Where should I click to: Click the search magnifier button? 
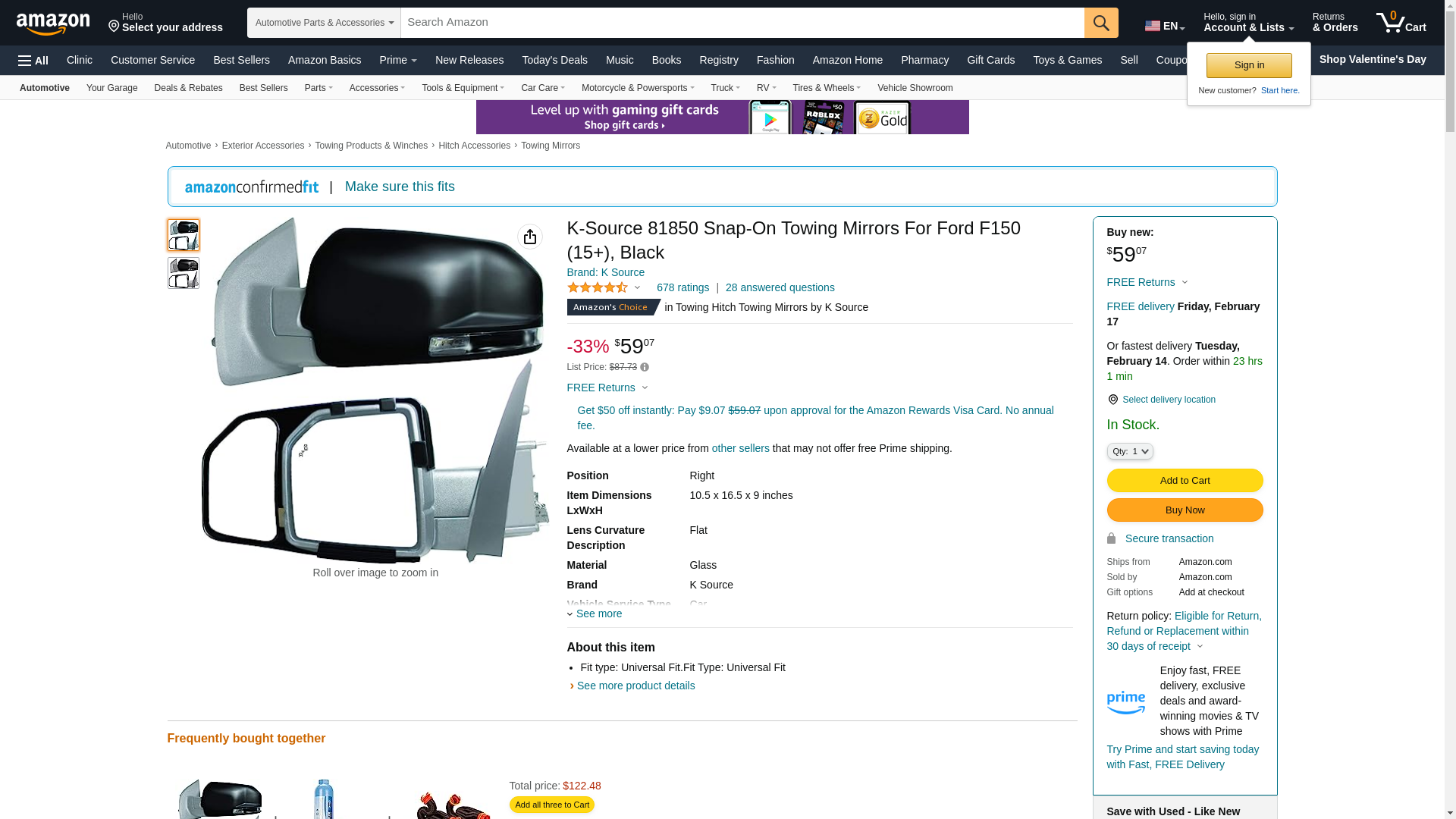(x=1101, y=23)
